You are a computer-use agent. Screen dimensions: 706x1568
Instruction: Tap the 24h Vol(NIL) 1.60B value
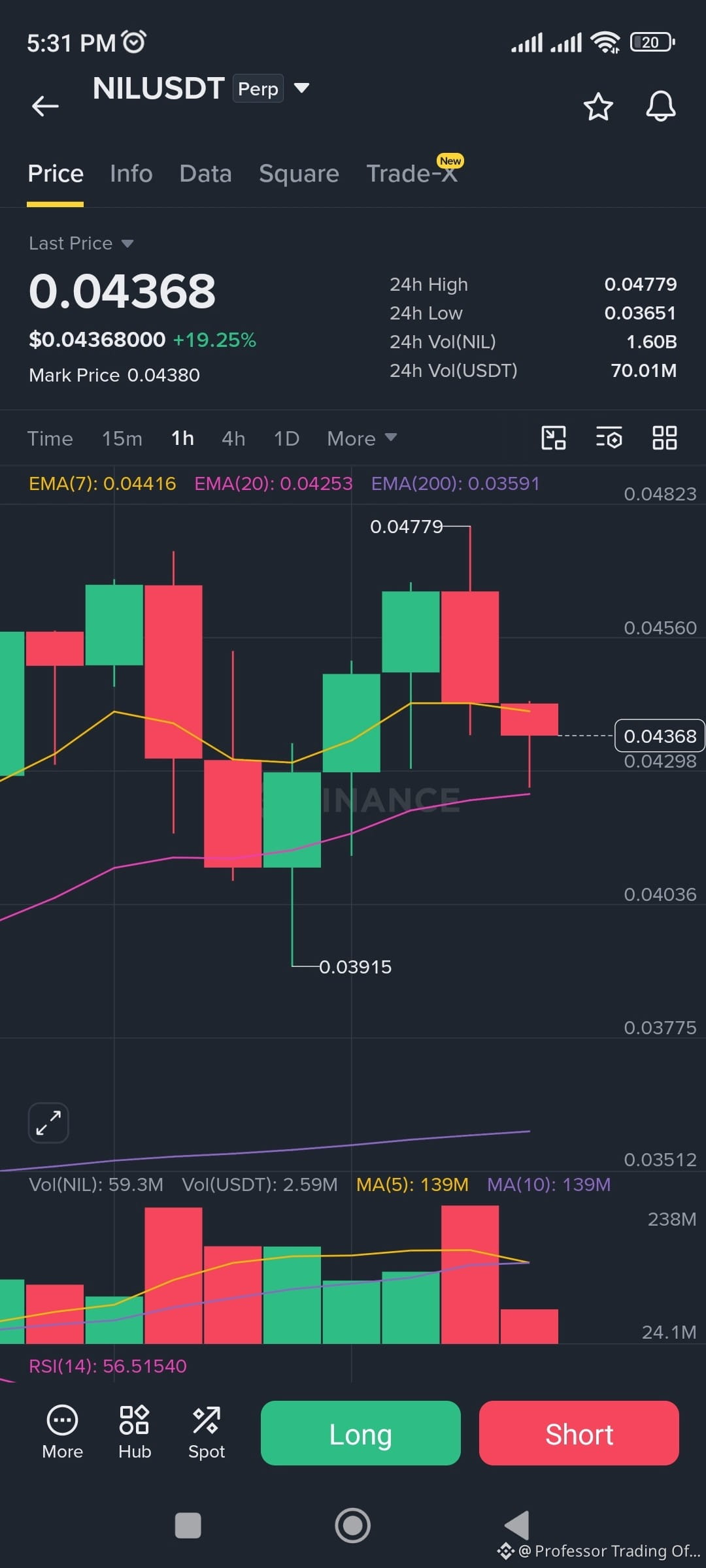pos(652,342)
